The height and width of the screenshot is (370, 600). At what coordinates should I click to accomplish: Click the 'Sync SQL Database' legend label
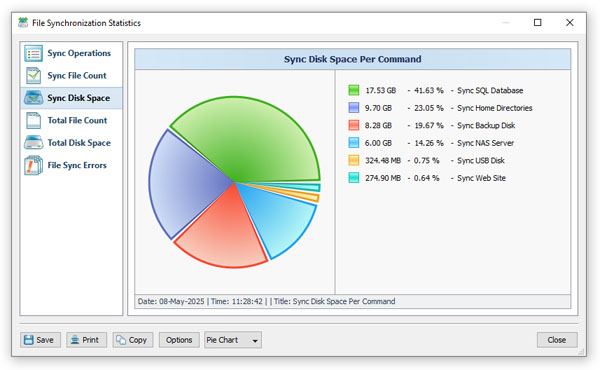tap(490, 90)
